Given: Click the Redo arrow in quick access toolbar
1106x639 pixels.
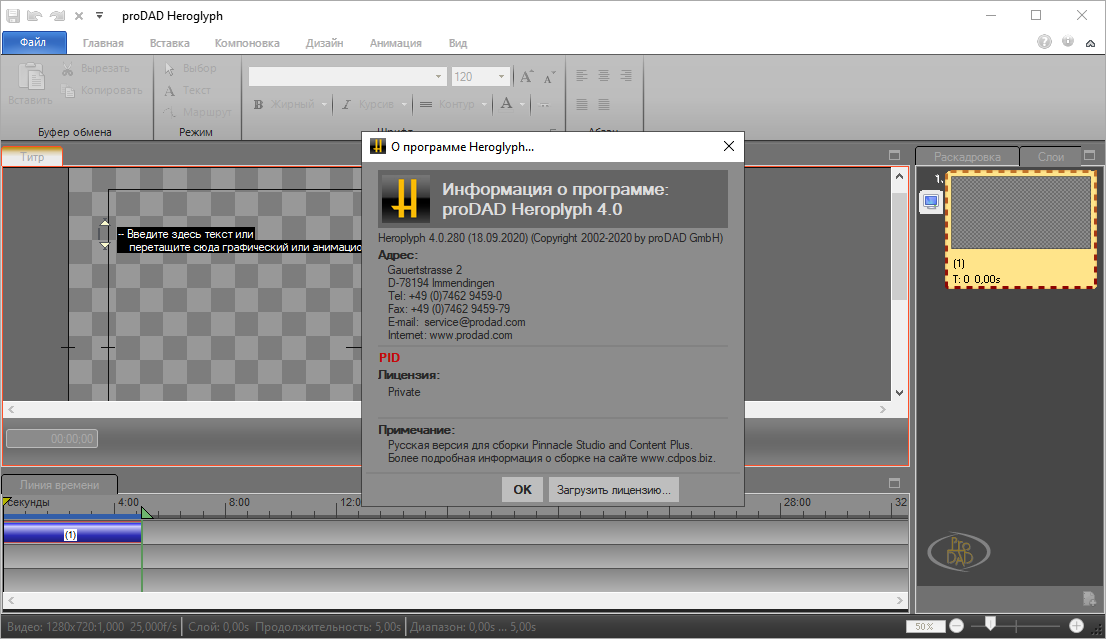Looking at the screenshot, I should pyautogui.click(x=57, y=16).
